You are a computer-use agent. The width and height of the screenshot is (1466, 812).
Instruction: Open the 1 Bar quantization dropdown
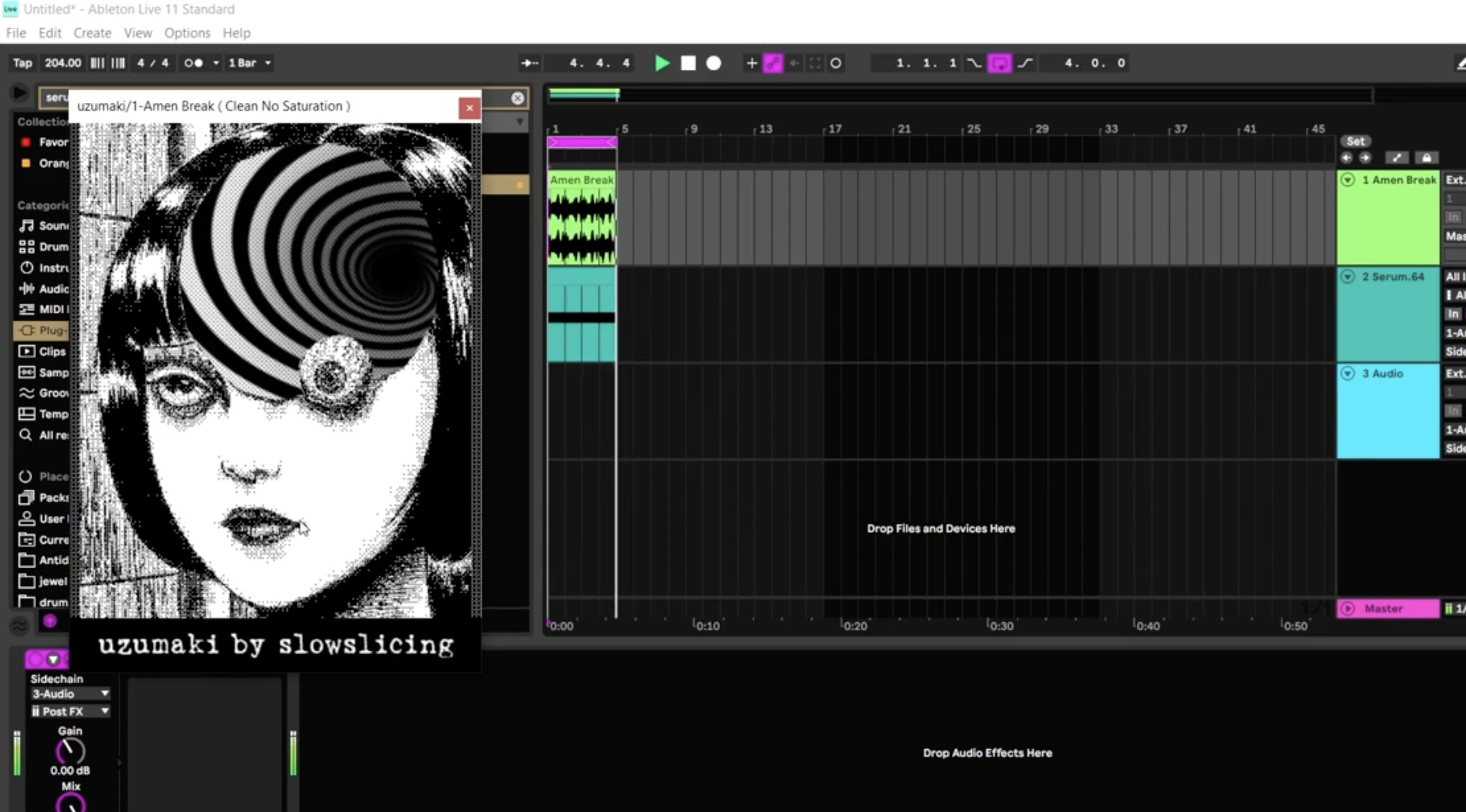point(249,63)
